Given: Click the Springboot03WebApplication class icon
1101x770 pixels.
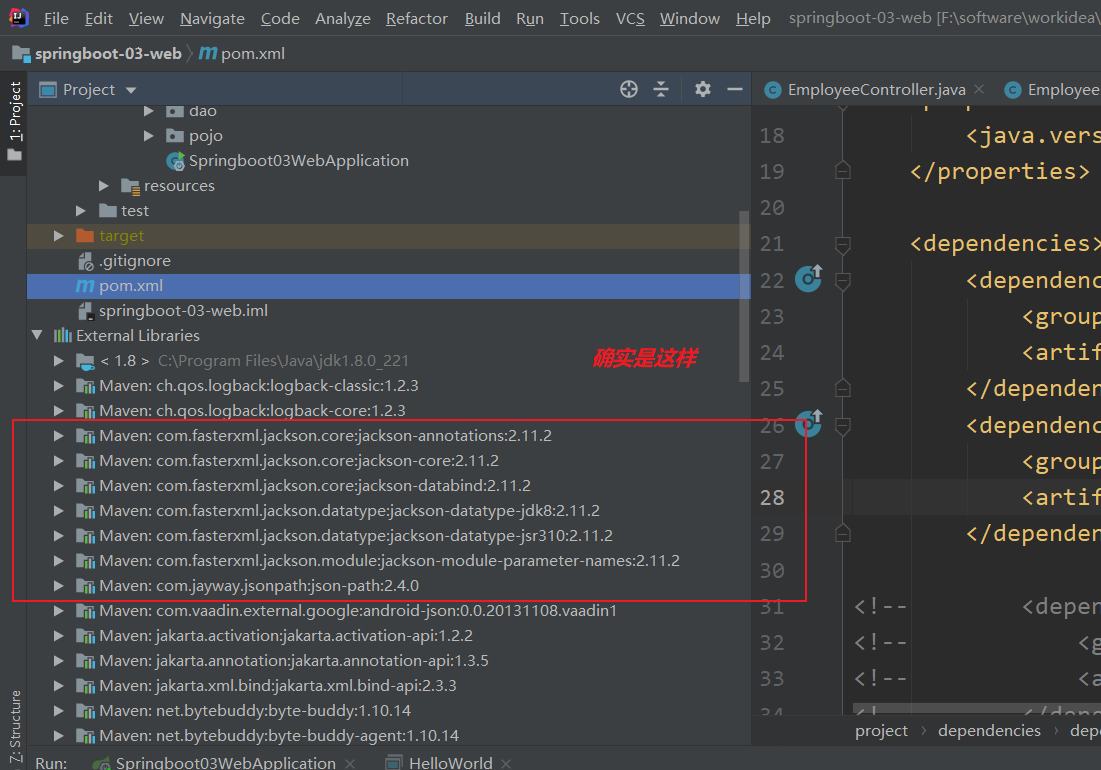Looking at the screenshot, I should pyautogui.click(x=175, y=161).
